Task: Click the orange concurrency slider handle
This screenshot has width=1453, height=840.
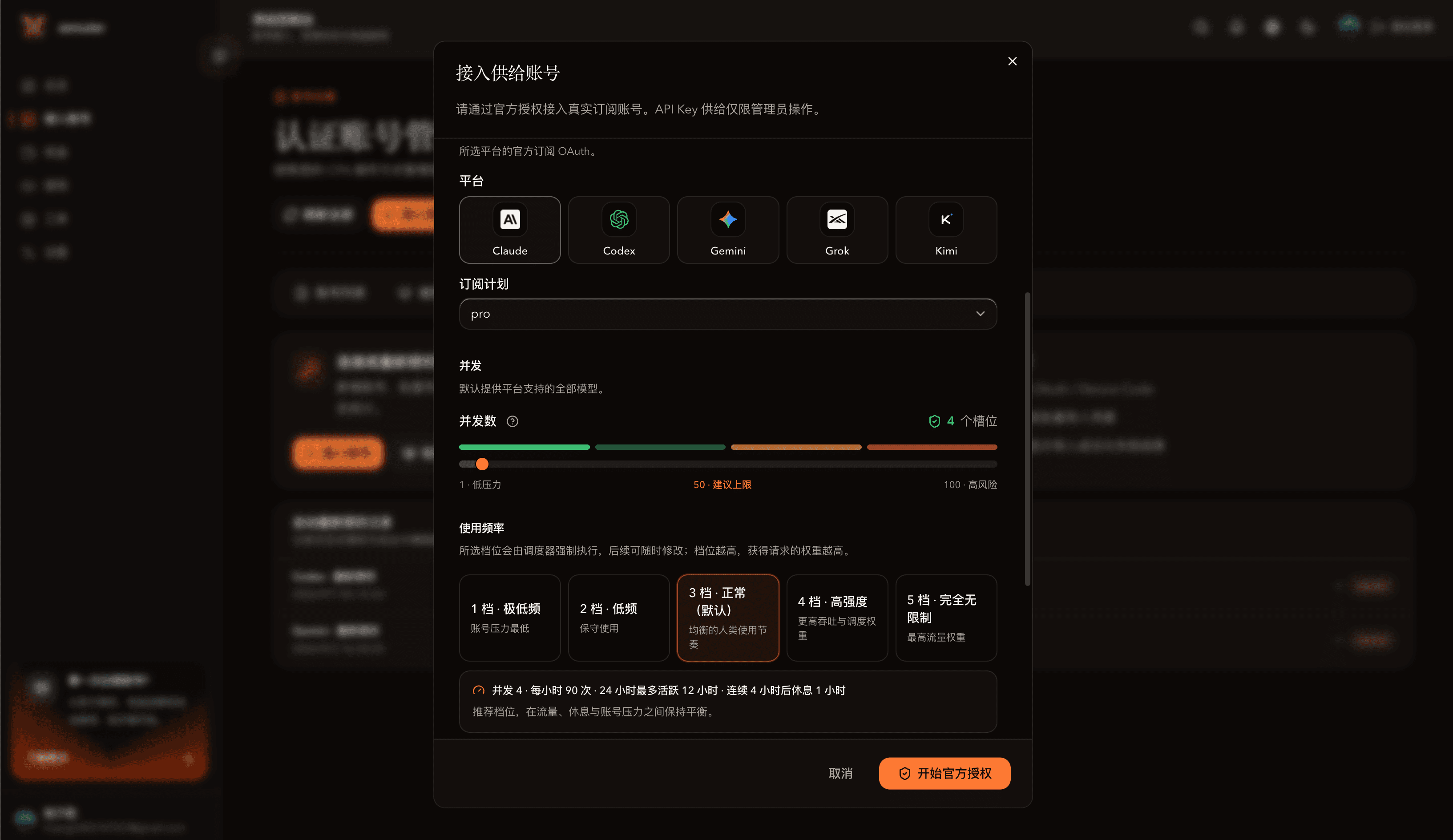Action: click(x=482, y=464)
